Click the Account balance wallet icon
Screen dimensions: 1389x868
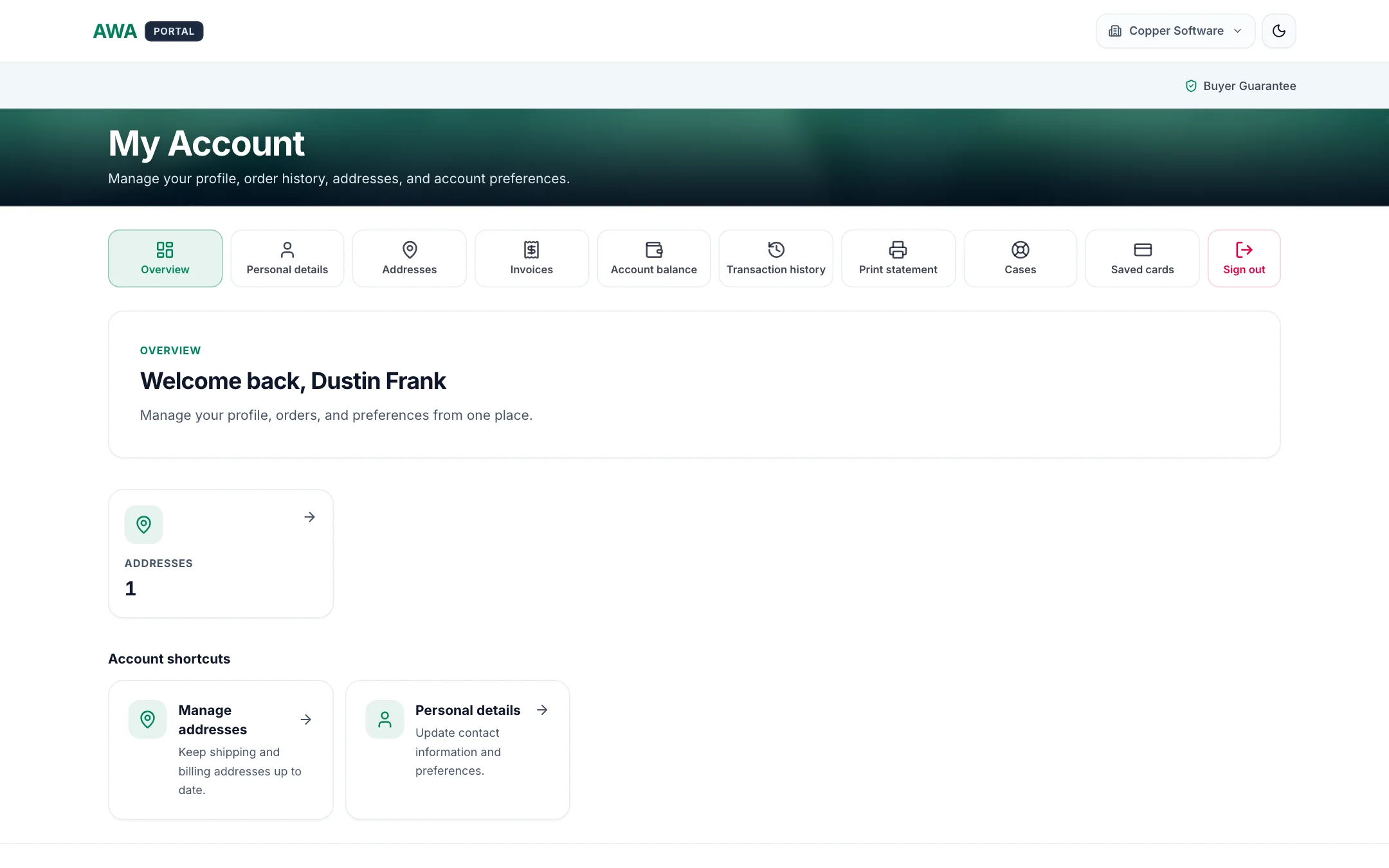(x=654, y=249)
